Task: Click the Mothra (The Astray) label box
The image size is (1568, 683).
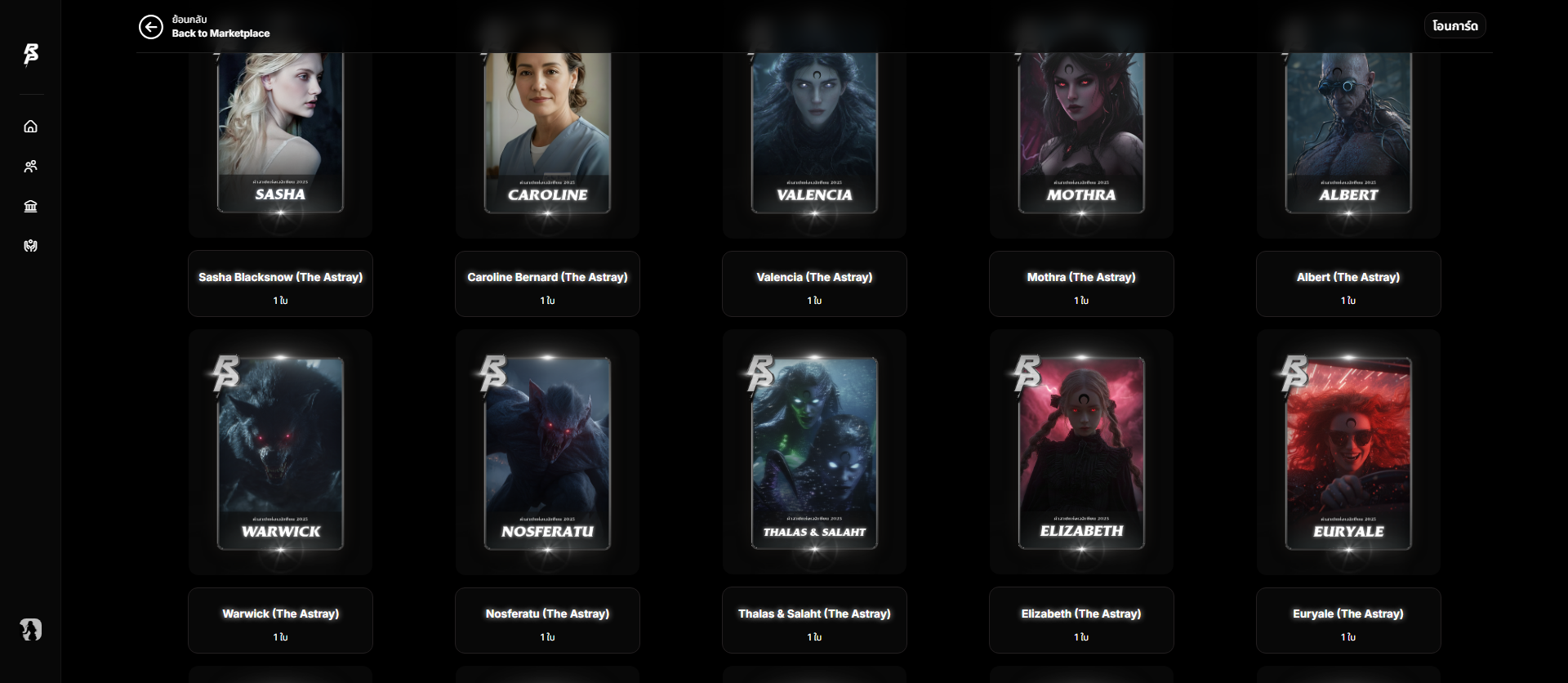Action: click(1081, 283)
